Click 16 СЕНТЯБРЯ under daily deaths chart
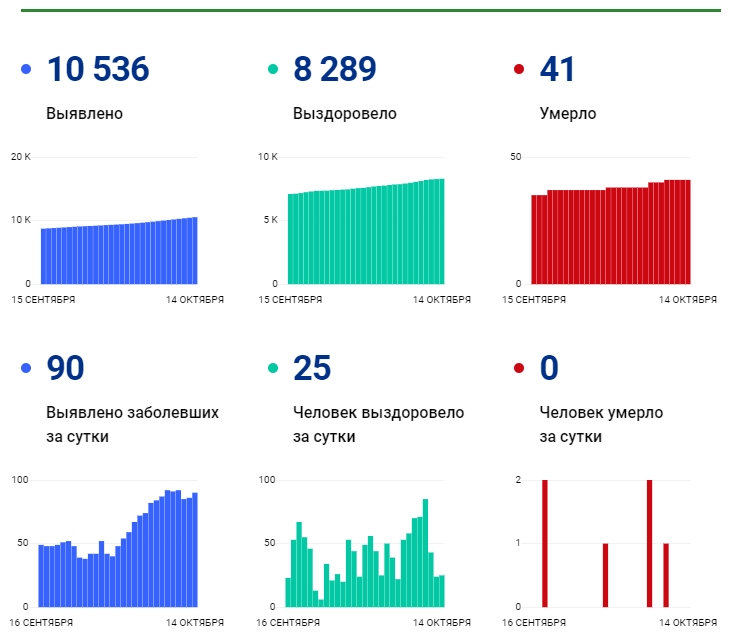The width and height of the screenshot is (738, 640). point(534,623)
